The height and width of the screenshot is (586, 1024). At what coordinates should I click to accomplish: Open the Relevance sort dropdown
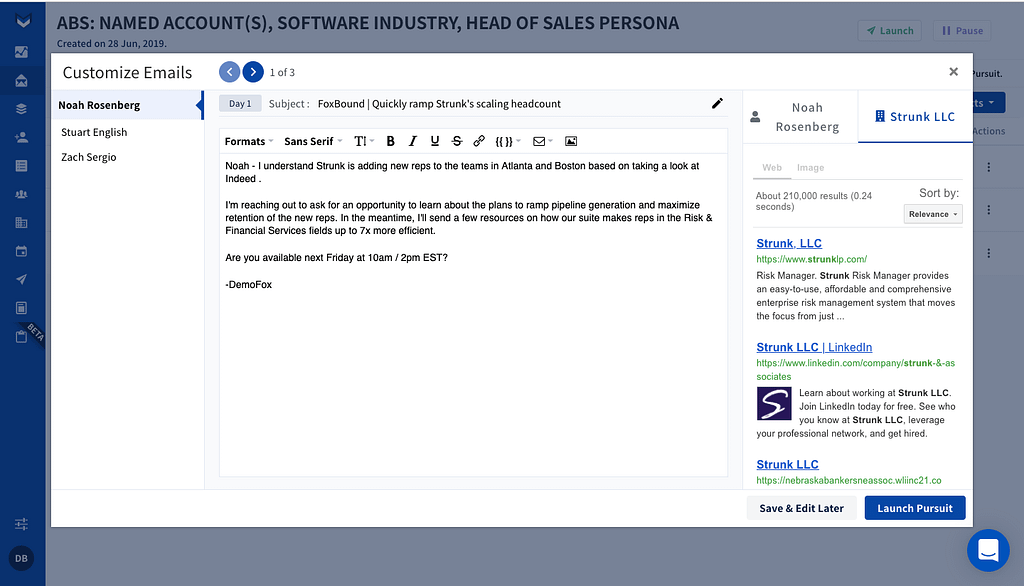point(933,214)
